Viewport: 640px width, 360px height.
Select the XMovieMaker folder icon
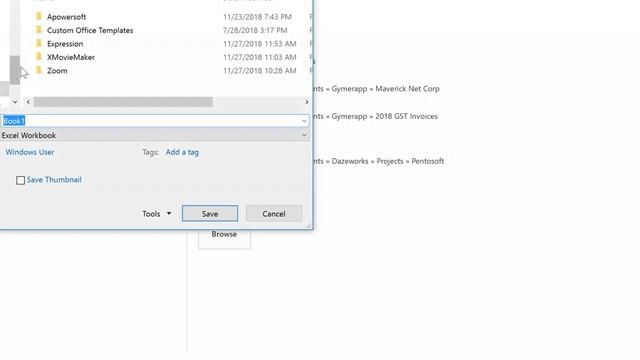click(x=39, y=57)
